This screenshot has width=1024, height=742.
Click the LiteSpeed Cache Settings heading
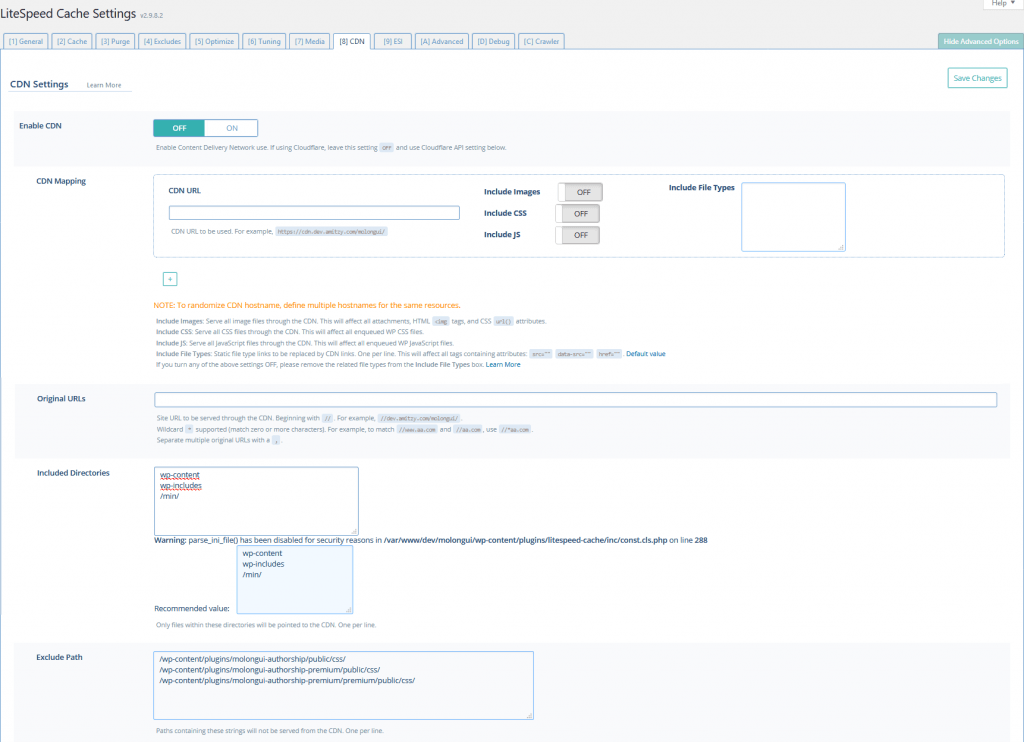68,14
